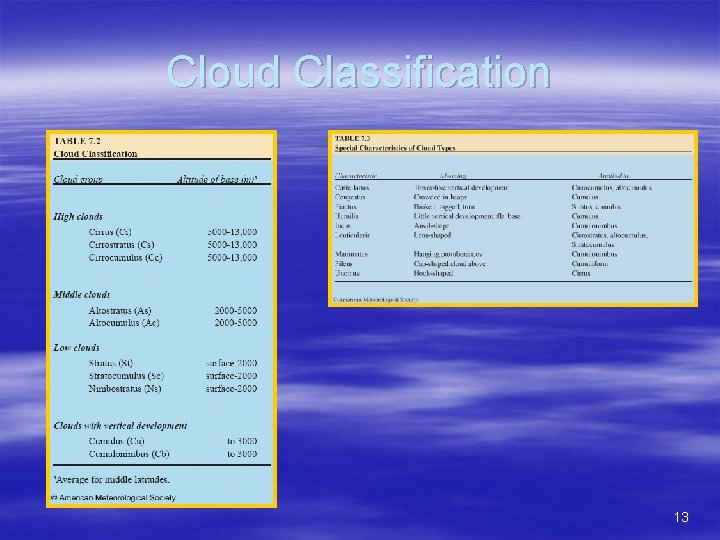Click the "Lenticularis" characteristic entry

(352, 235)
